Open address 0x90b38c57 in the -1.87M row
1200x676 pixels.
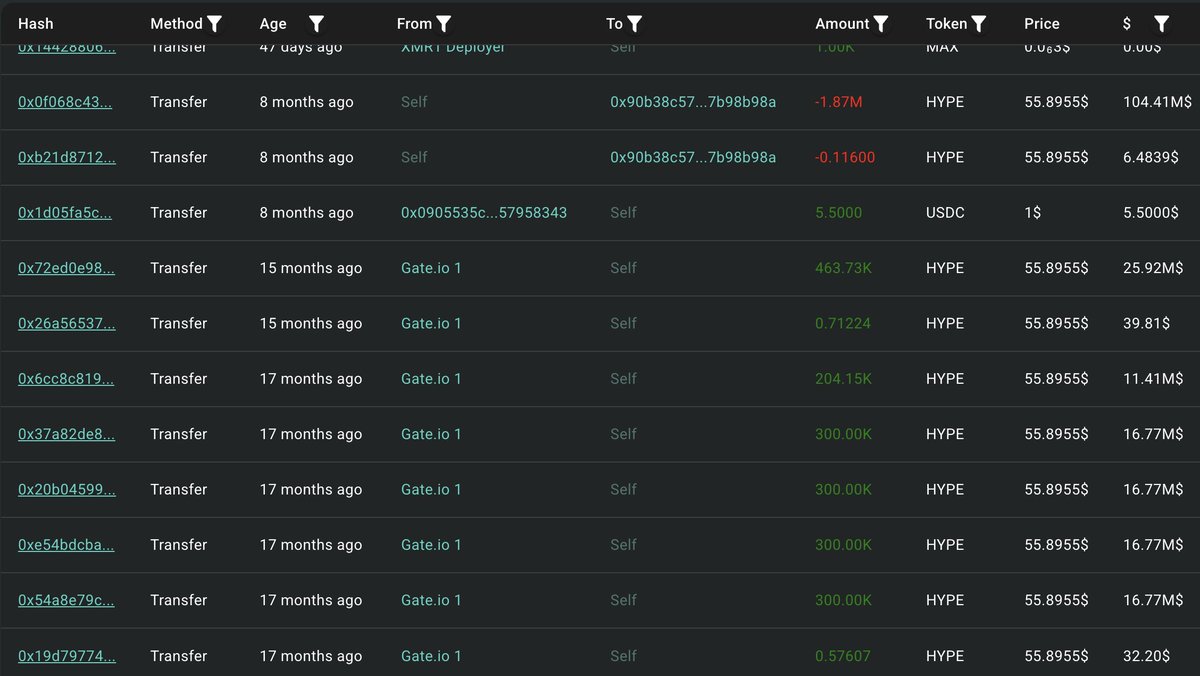pyautogui.click(x=693, y=102)
